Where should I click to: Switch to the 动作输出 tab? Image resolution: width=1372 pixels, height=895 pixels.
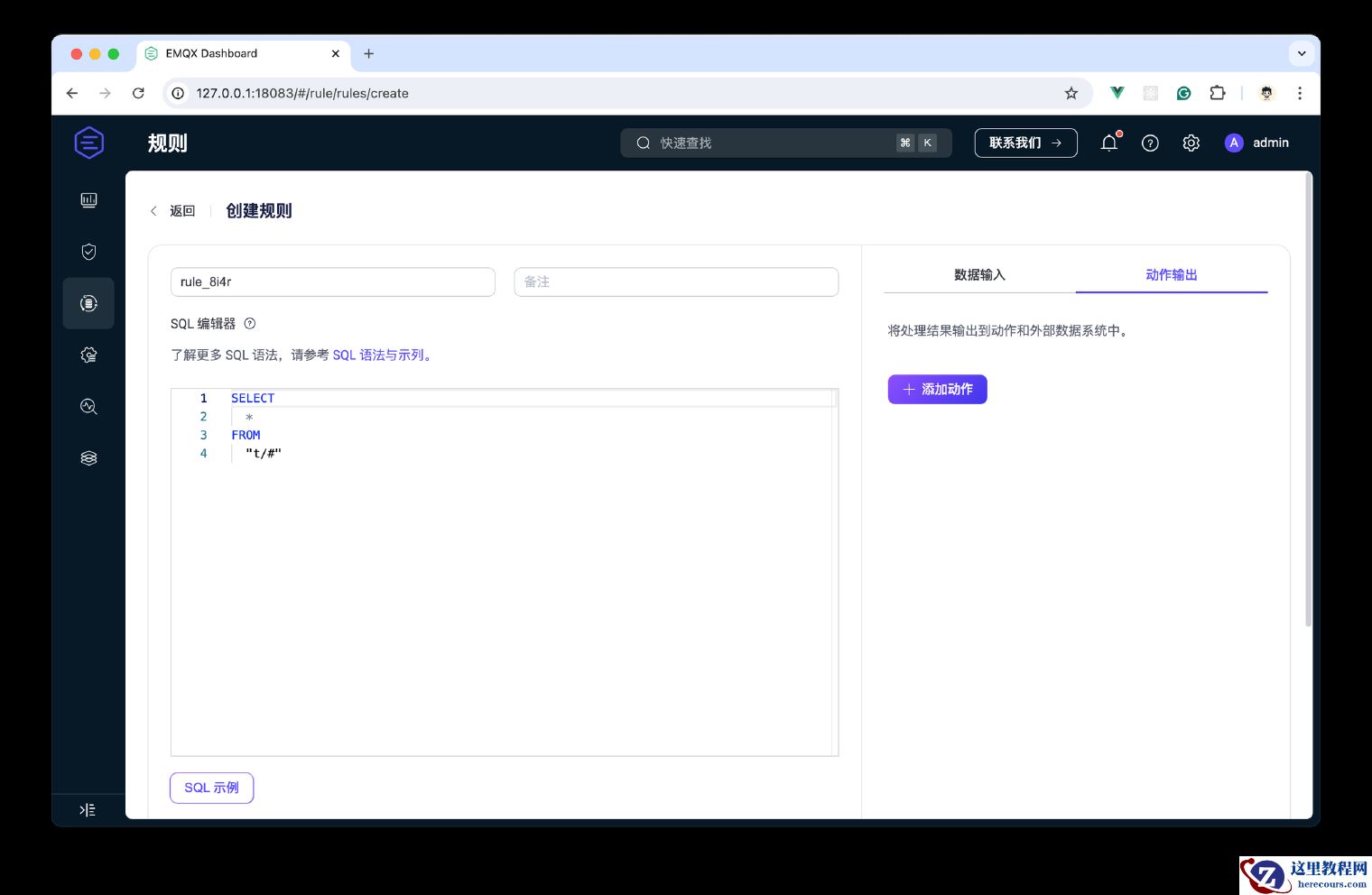(1171, 274)
